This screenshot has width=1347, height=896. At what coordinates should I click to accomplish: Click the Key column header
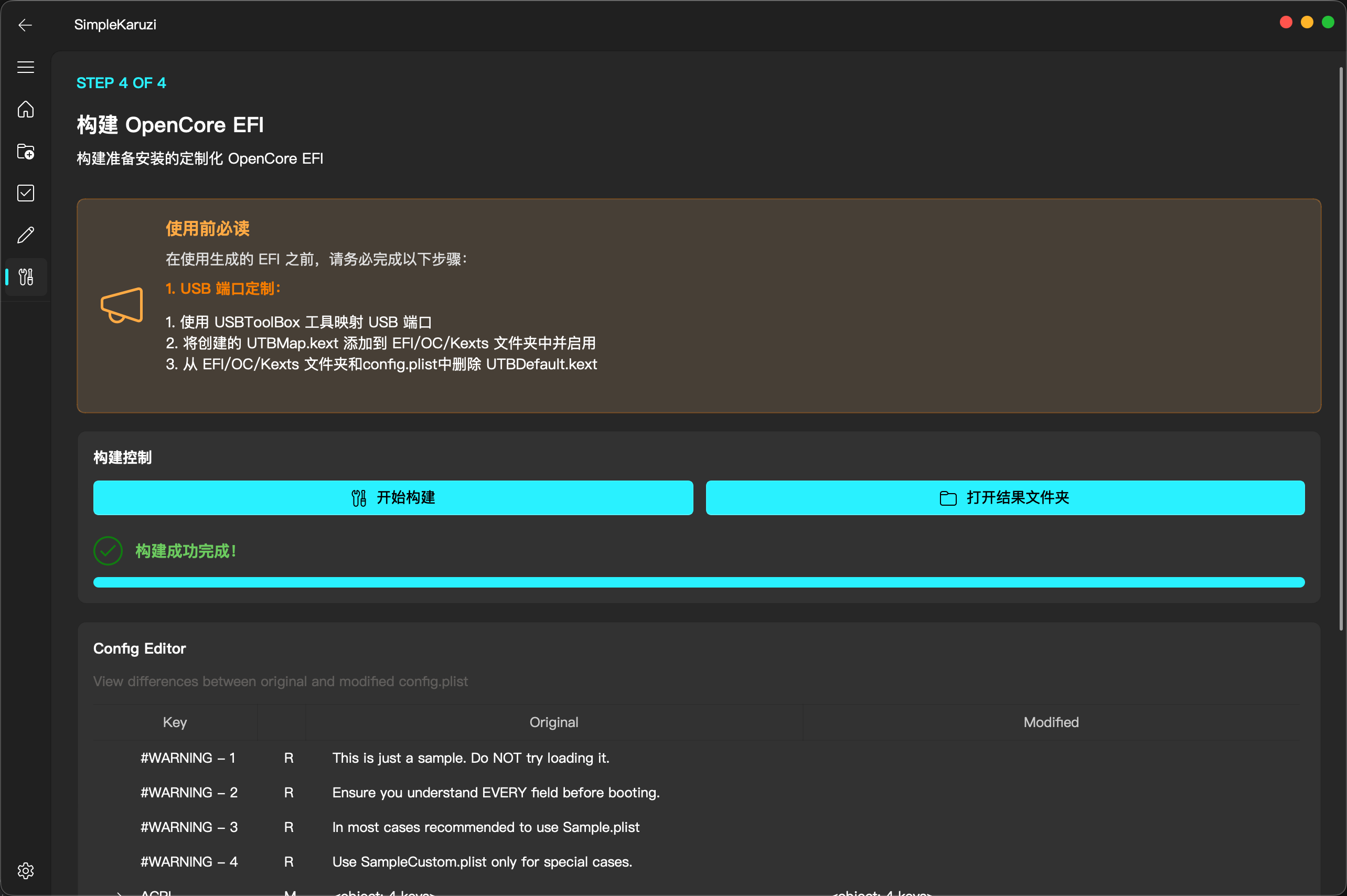click(x=175, y=722)
